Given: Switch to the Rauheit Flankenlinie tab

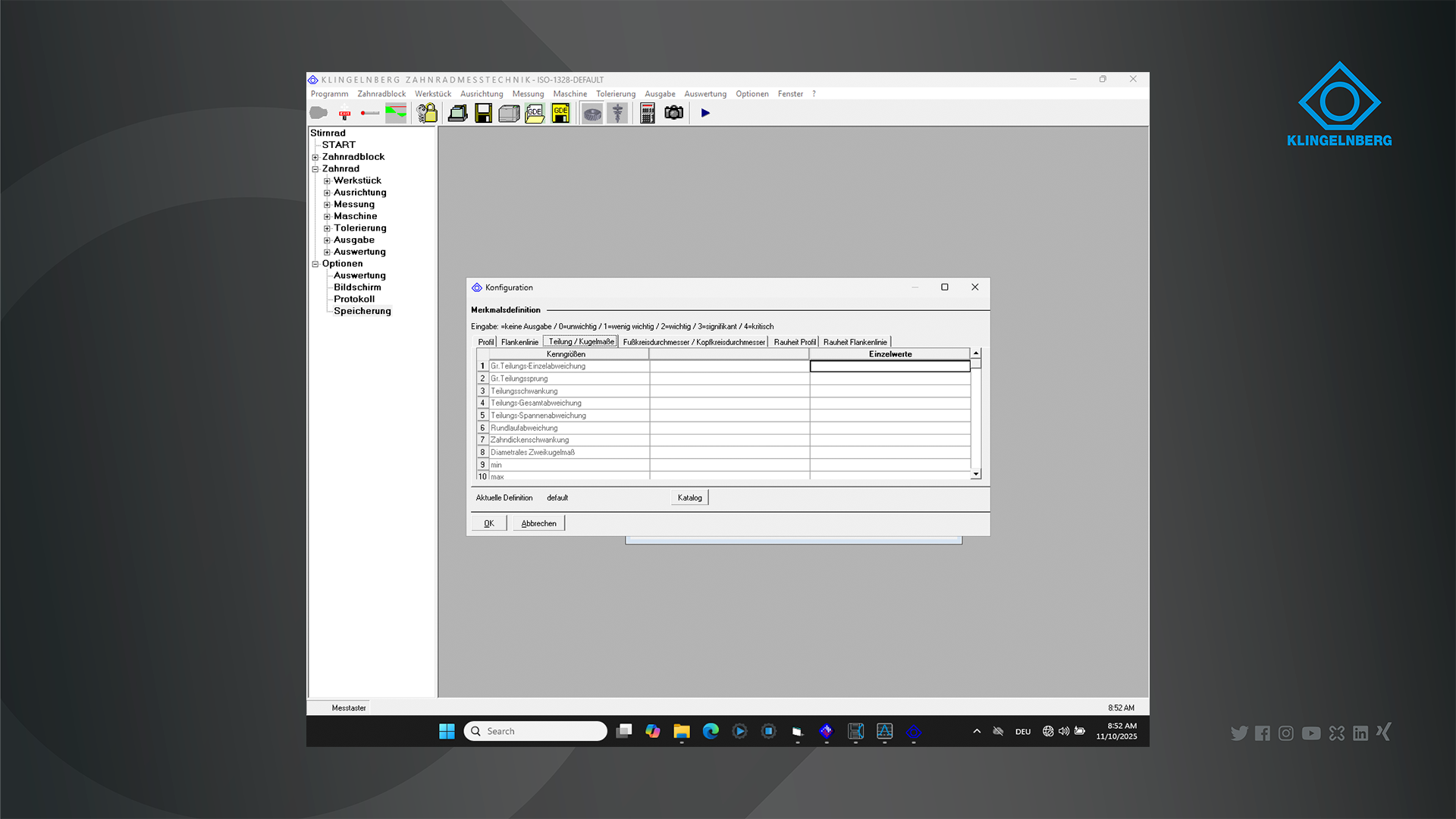Looking at the screenshot, I should pos(855,342).
